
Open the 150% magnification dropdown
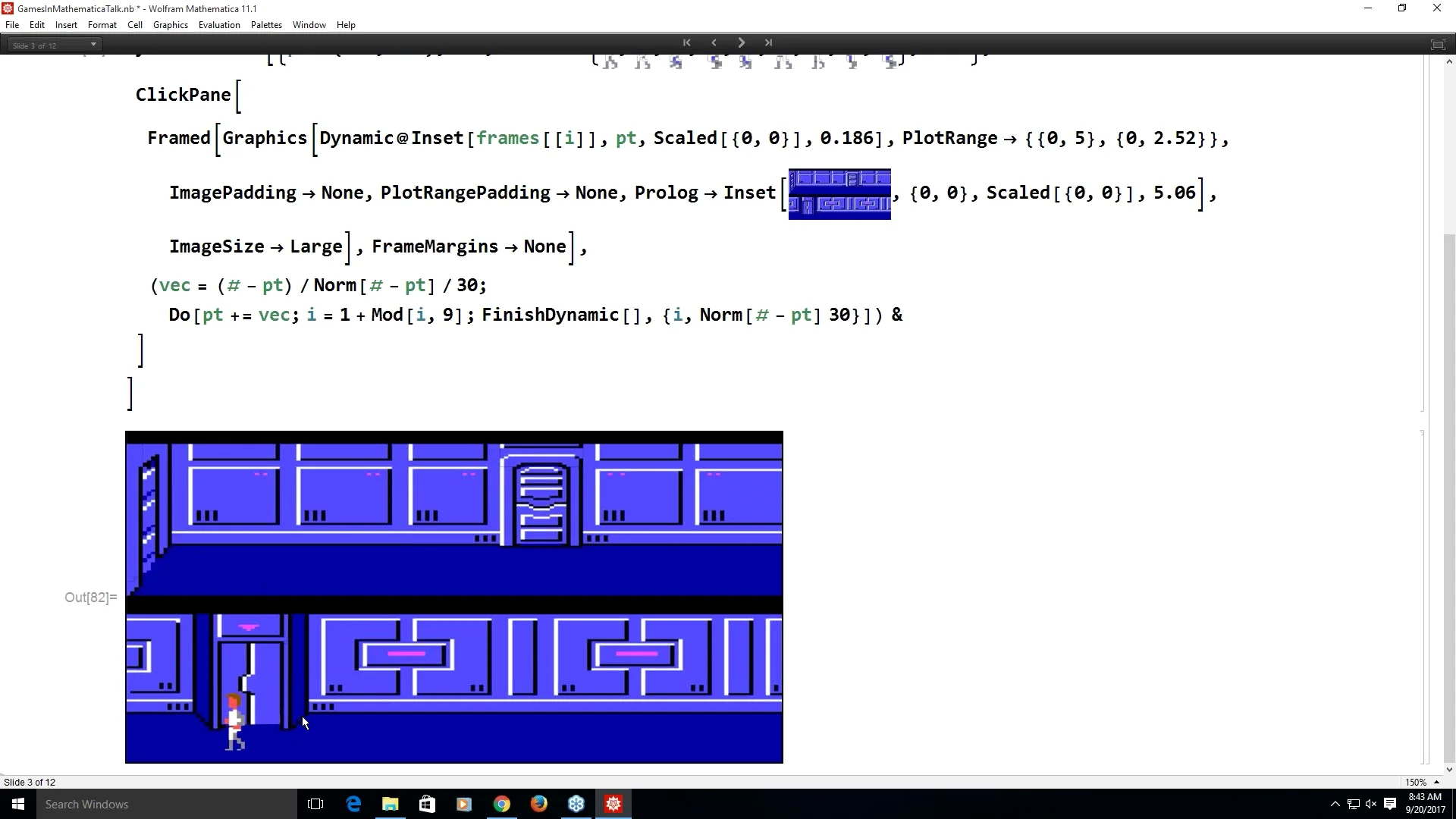pos(1422,782)
